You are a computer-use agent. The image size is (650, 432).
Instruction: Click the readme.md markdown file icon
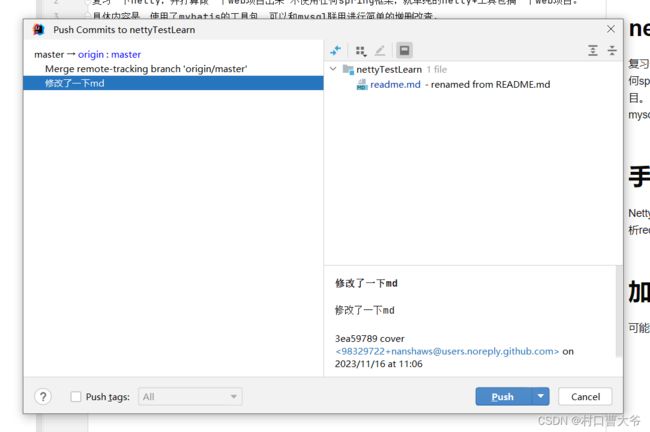pos(362,85)
